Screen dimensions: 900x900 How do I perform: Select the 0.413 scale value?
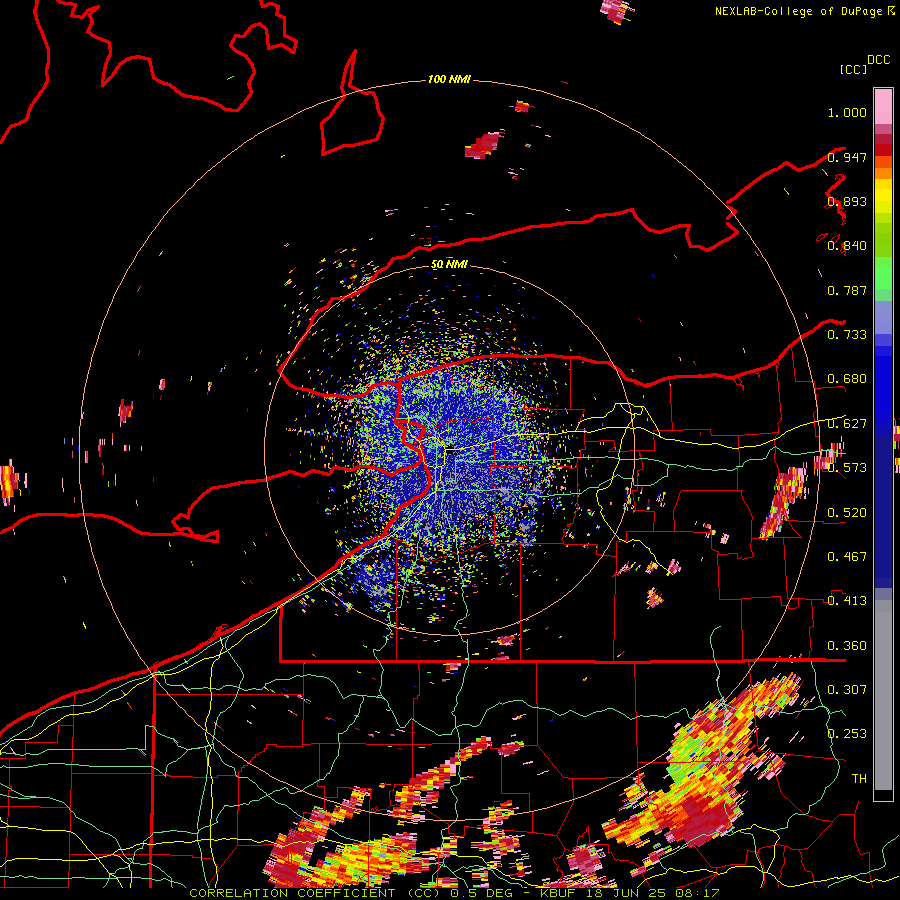point(847,601)
